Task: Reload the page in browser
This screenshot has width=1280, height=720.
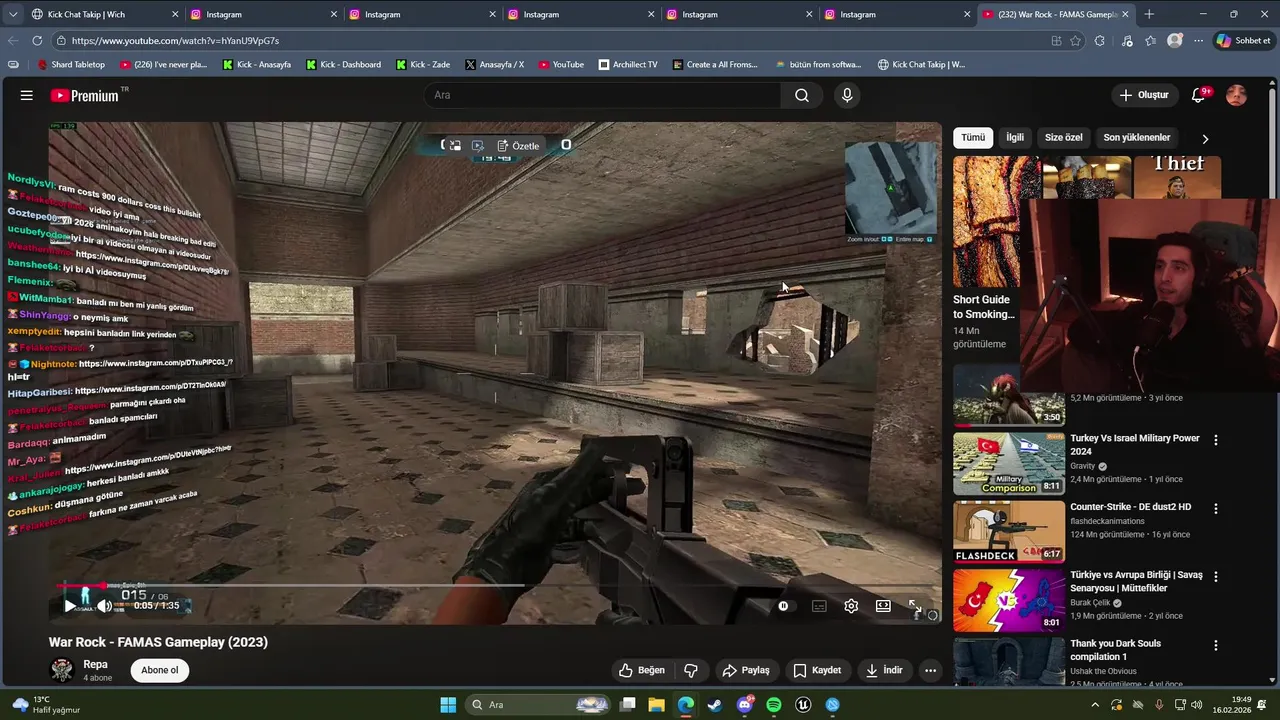Action: (x=37, y=41)
